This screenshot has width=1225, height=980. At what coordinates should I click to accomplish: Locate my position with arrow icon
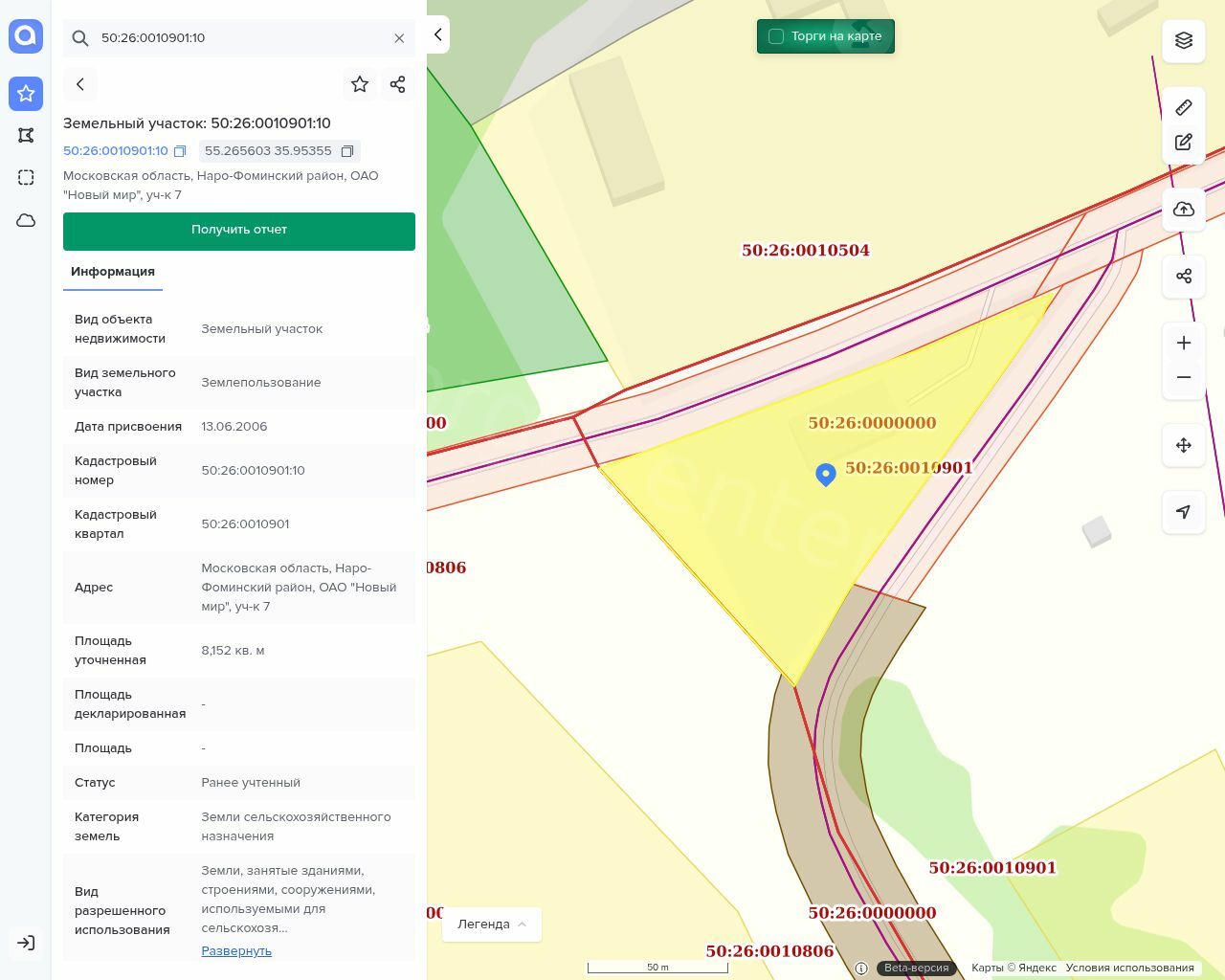click(1183, 512)
